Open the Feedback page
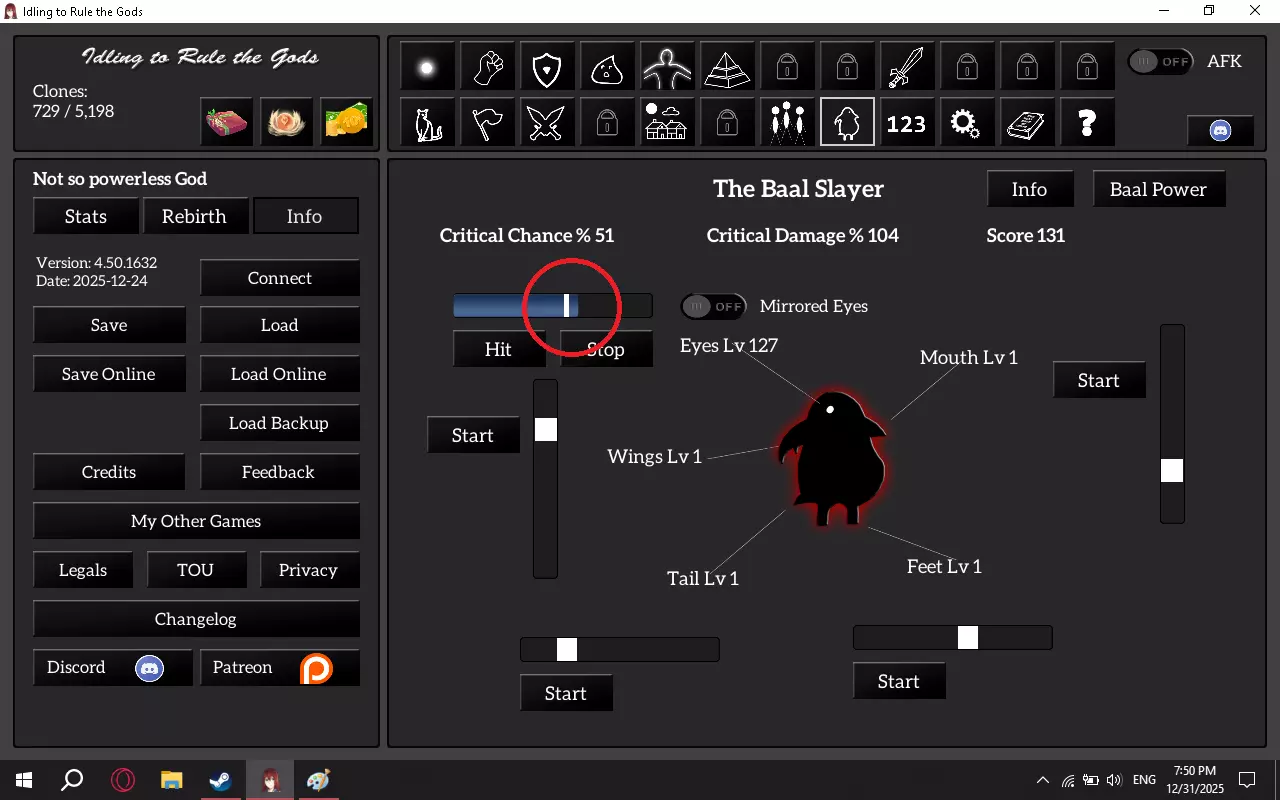This screenshot has height=800, width=1280. (280, 472)
